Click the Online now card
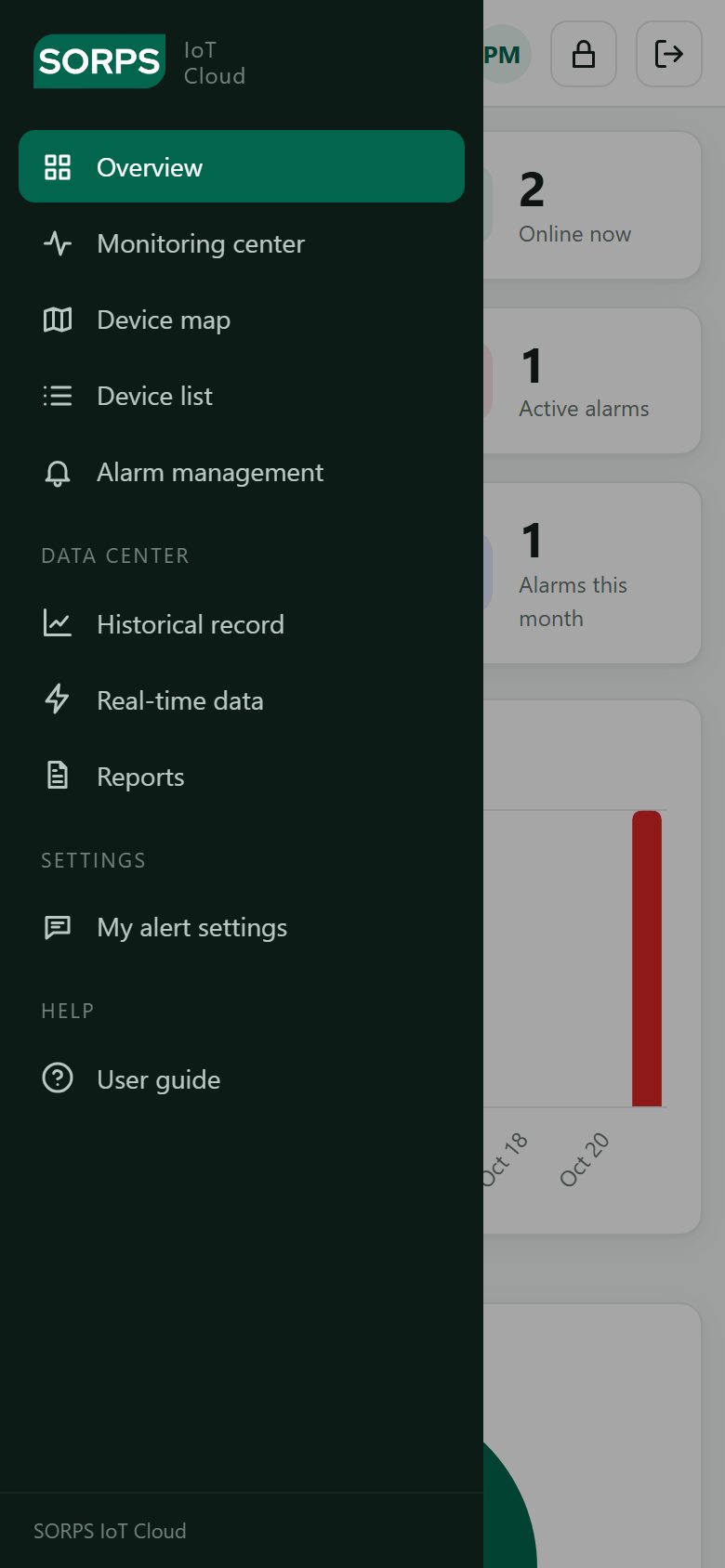Screen dimensions: 725x1568 592,205
